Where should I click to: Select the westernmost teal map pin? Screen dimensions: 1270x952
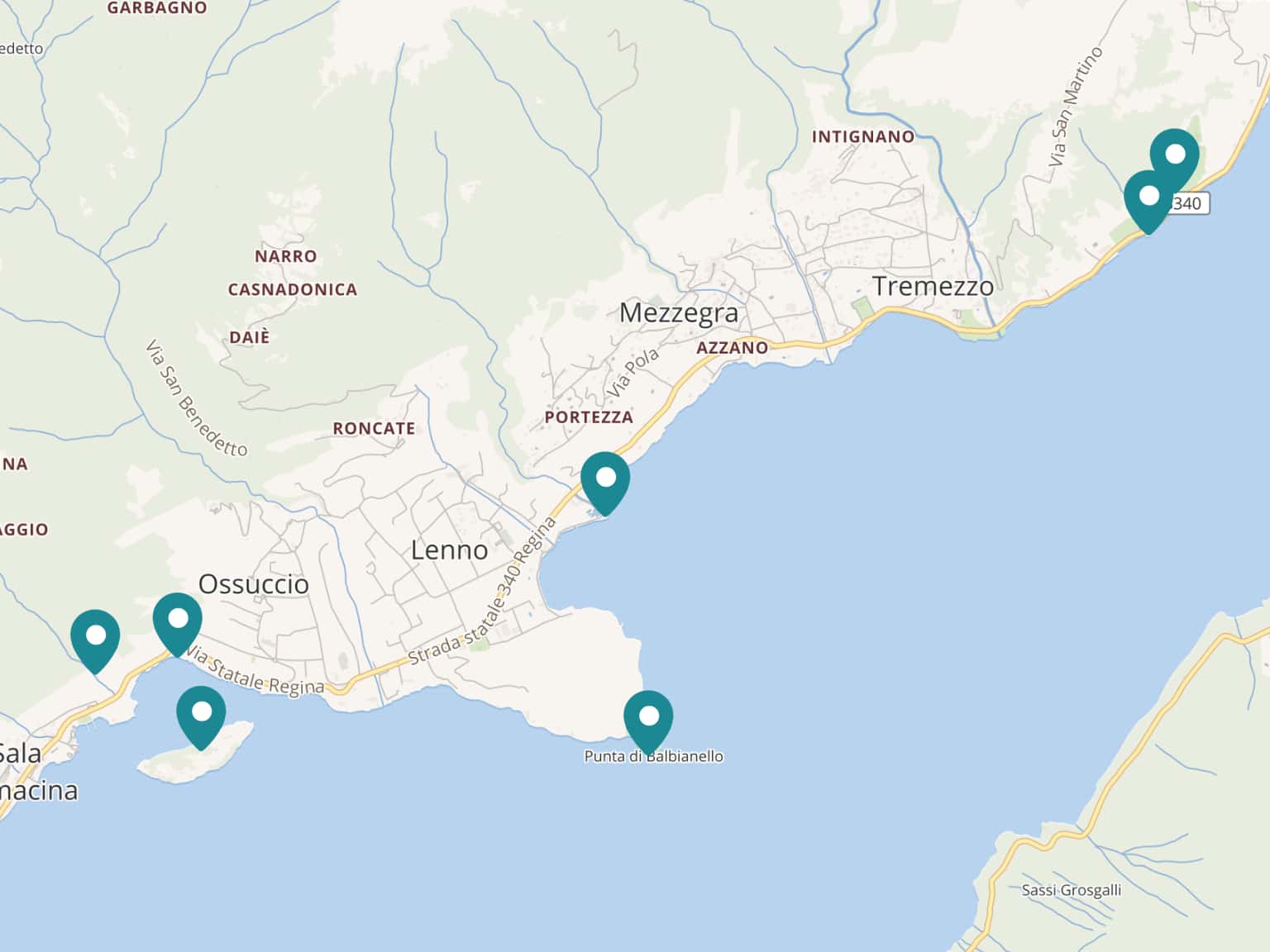(95, 637)
